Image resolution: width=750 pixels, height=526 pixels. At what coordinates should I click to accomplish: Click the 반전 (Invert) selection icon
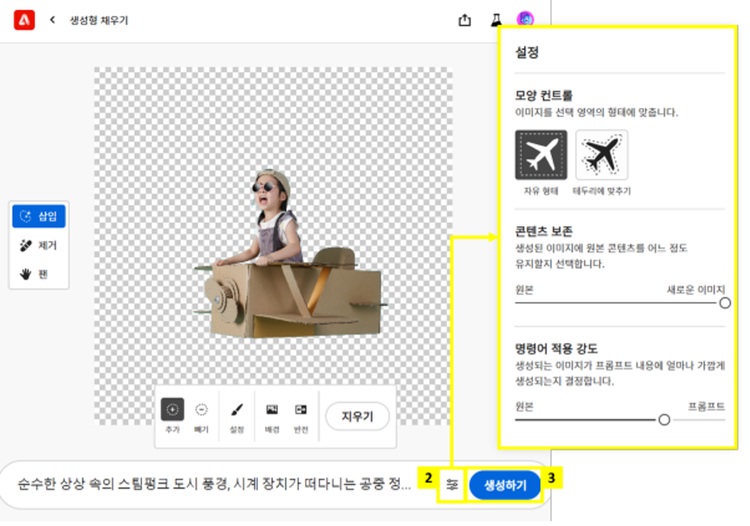pyautogui.click(x=301, y=416)
